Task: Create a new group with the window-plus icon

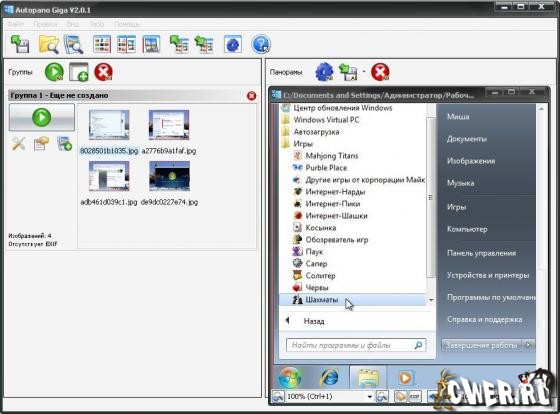Action: coord(79,72)
